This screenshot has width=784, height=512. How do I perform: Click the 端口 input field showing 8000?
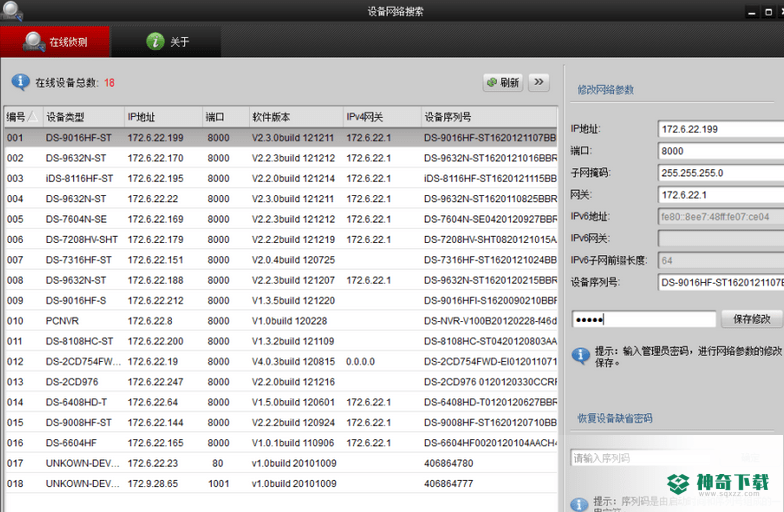click(720, 151)
